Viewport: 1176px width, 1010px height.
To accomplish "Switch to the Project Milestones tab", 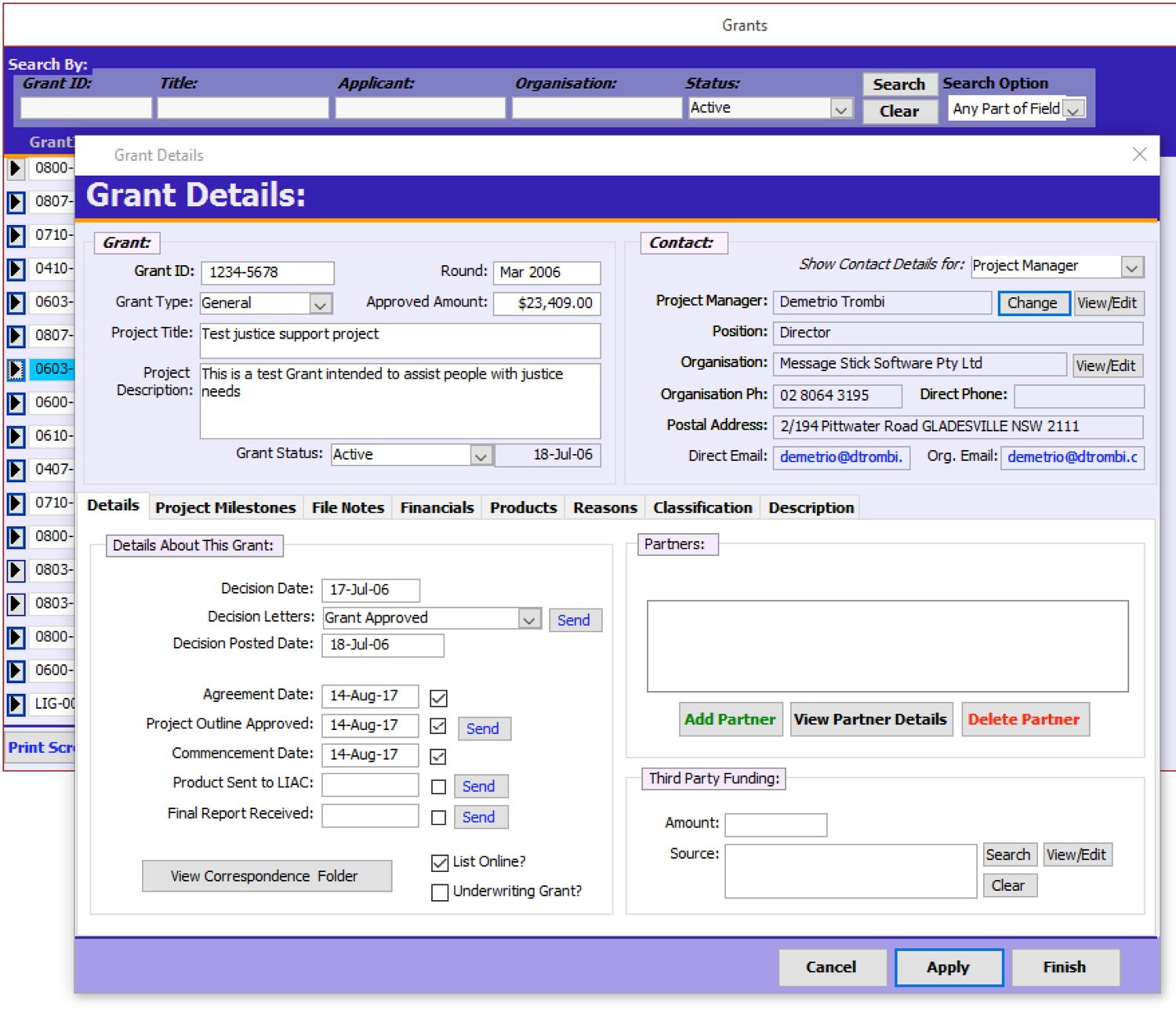I will (x=226, y=507).
